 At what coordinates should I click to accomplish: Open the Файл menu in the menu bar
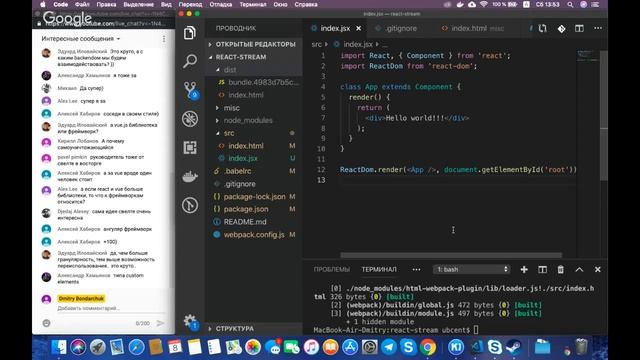(x=82, y=4)
